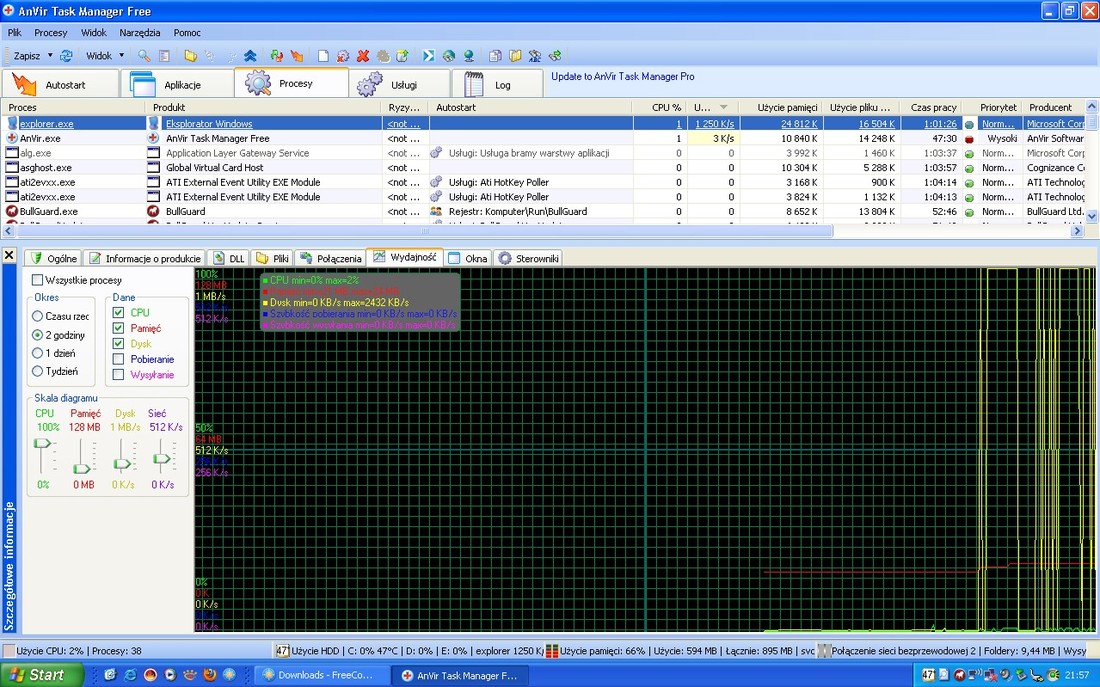Click the gear with red X icon

coord(343,55)
